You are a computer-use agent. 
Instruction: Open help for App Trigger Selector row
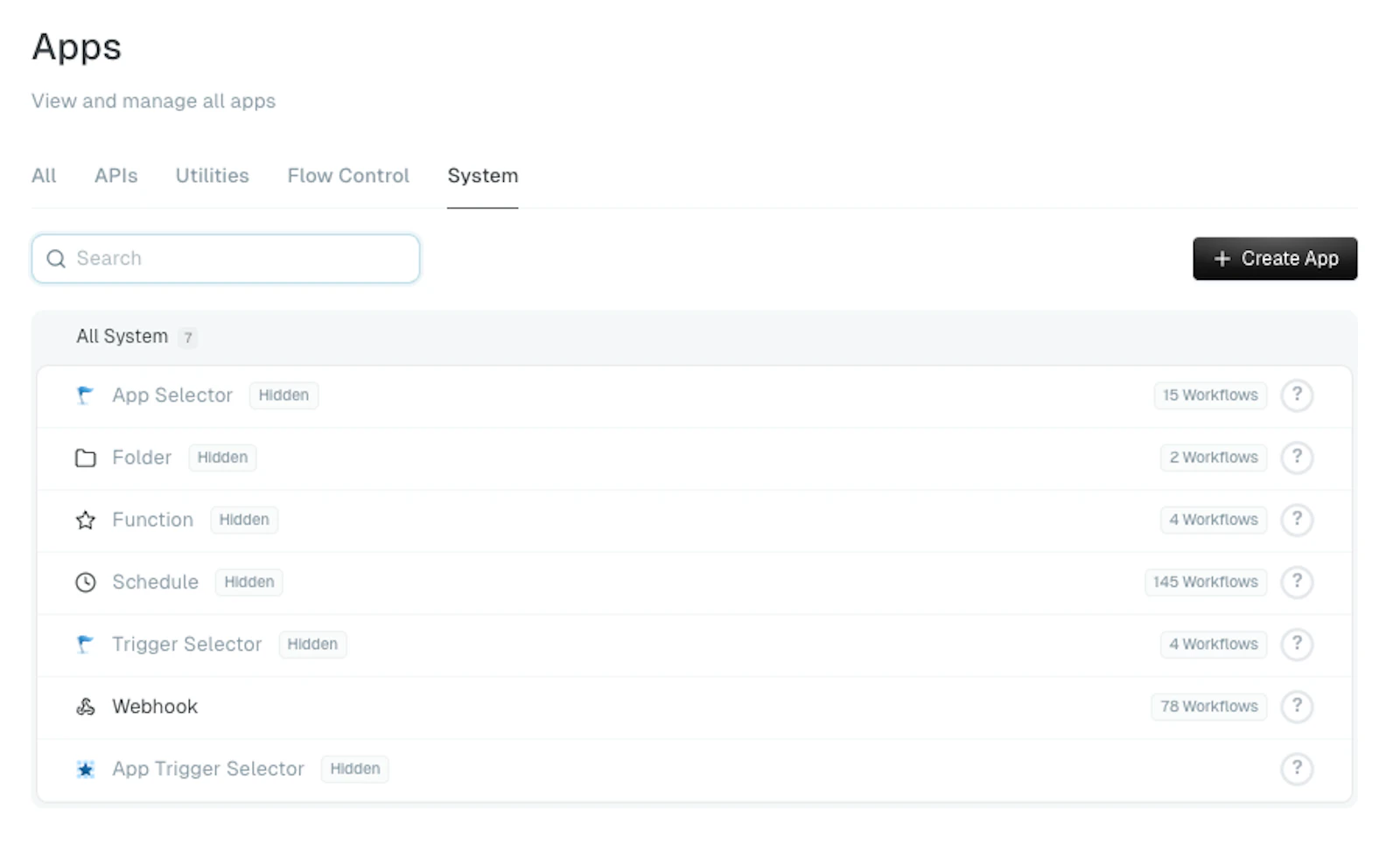coord(1297,769)
